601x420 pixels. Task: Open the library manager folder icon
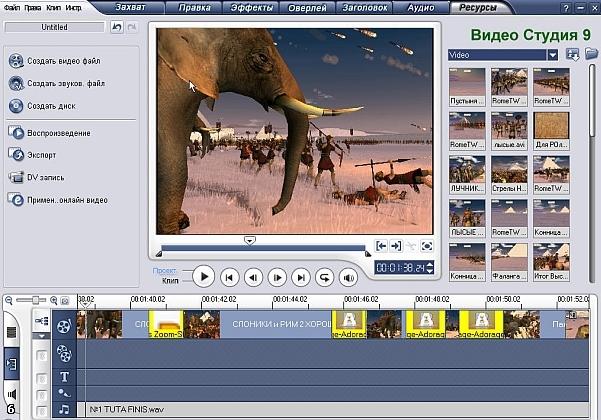591,54
